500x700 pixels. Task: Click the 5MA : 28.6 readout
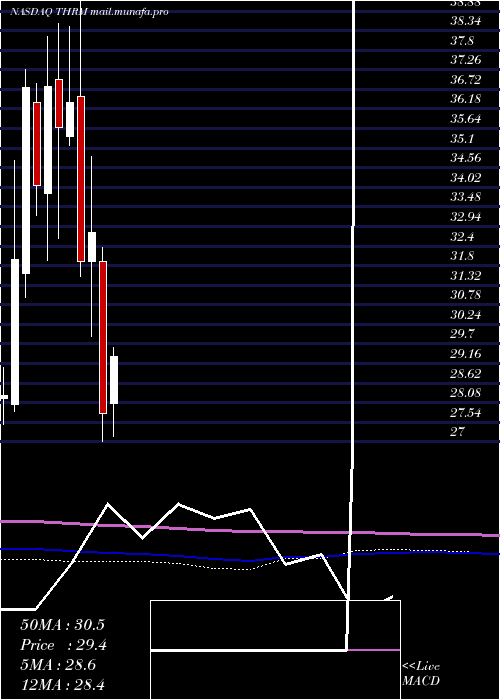(58, 664)
